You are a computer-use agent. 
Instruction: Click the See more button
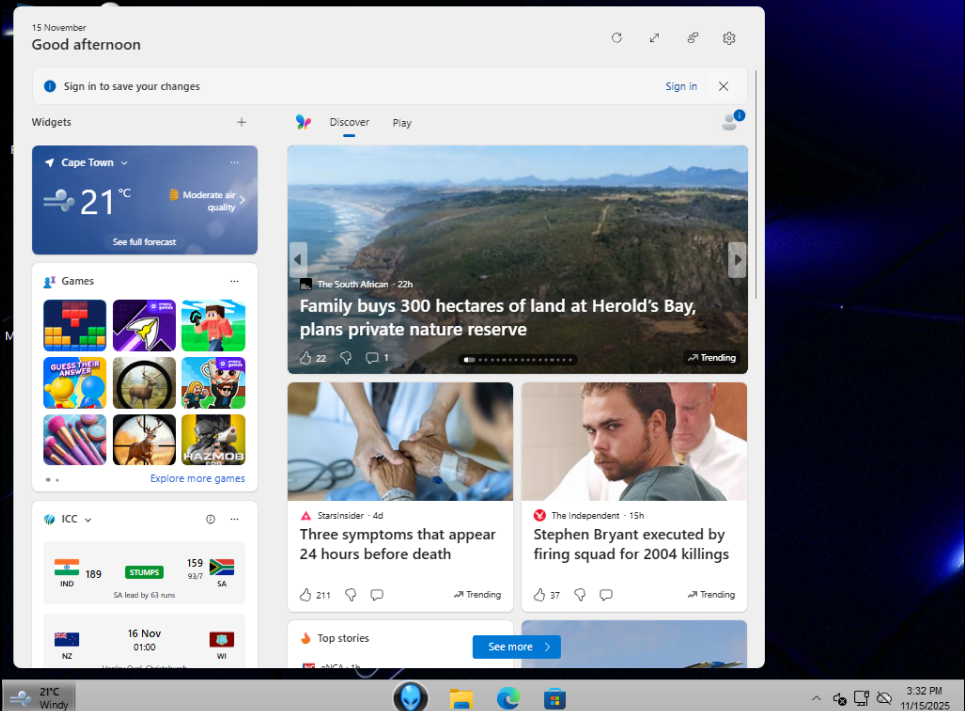516,647
